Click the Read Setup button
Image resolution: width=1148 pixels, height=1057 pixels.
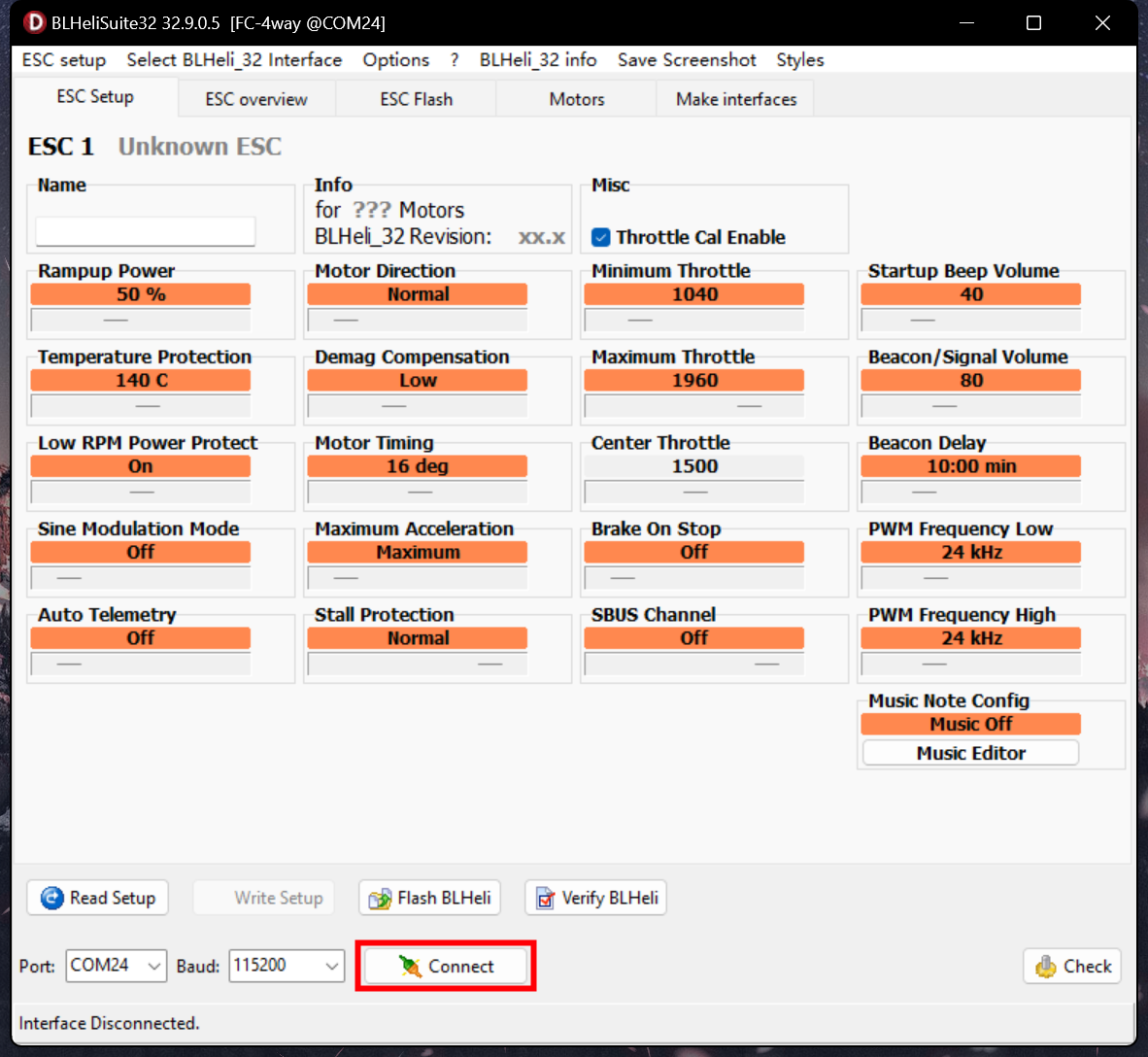click(97, 898)
